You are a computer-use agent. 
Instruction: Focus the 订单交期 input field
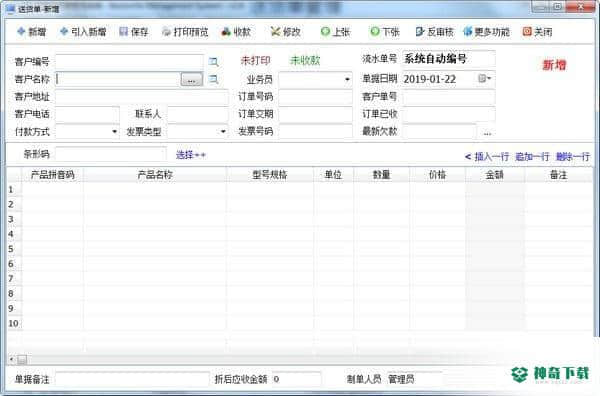pos(315,114)
